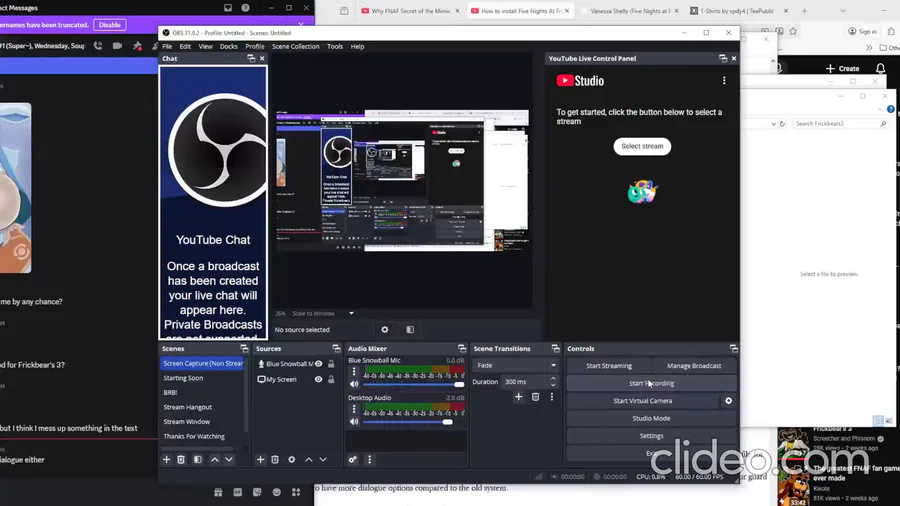
Task: Open YouTube Studio three-dot menu
Action: (x=724, y=81)
